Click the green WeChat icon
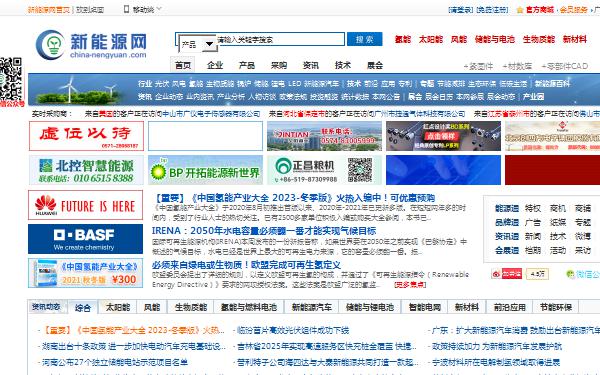 570,274
